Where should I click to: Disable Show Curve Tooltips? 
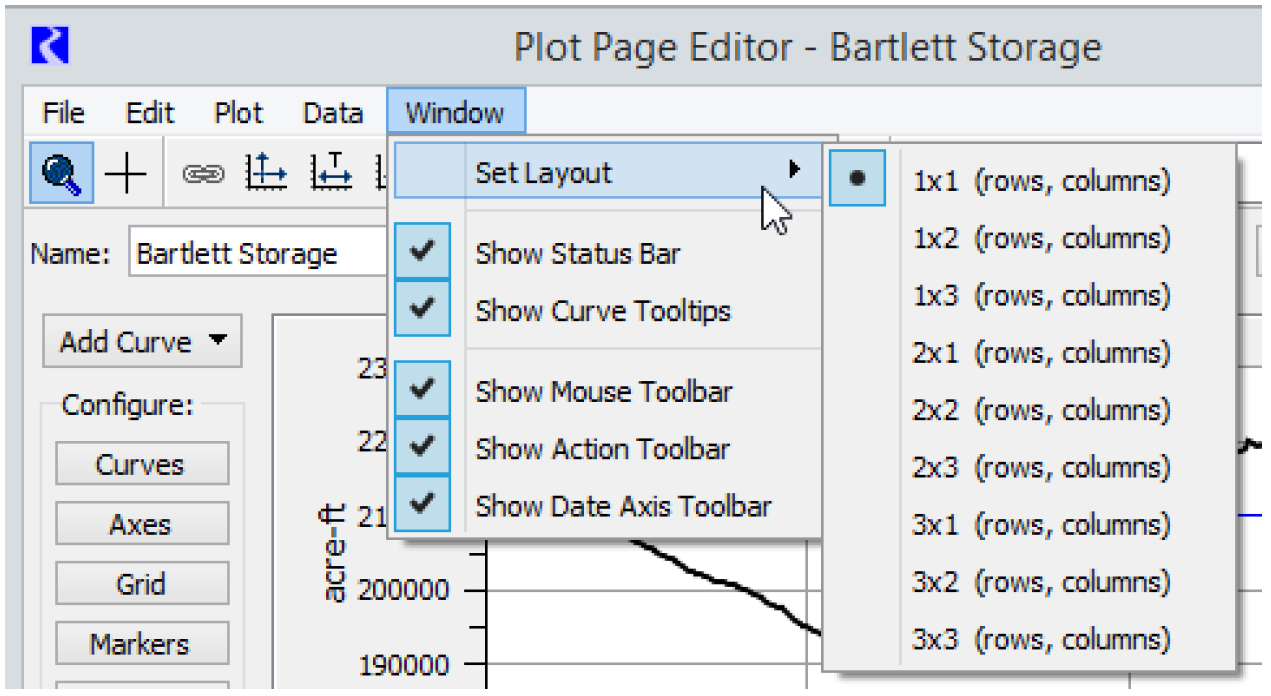click(x=602, y=311)
